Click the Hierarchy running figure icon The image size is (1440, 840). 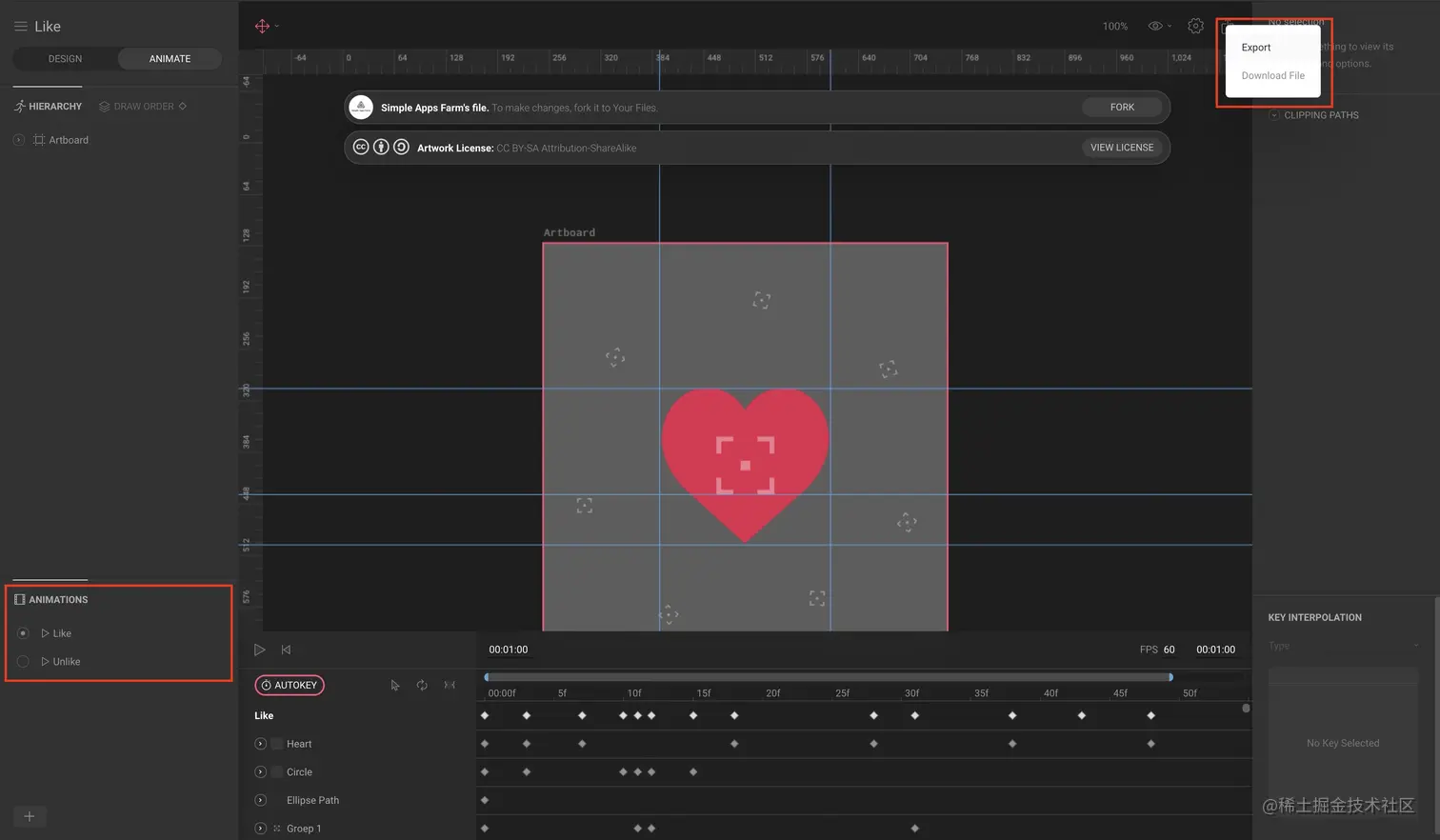[x=19, y=107]
